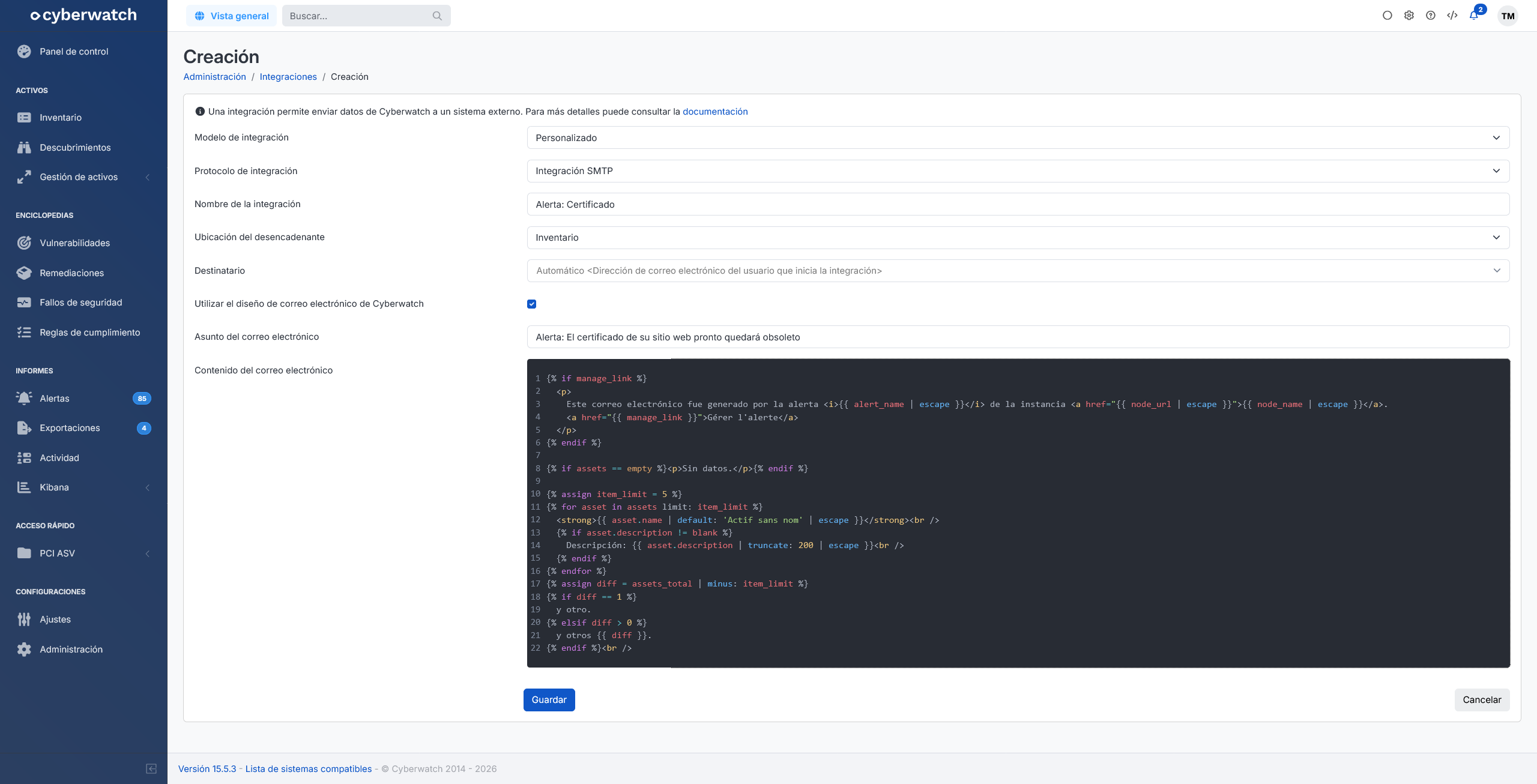Image resolution: width=1537 pixels, height=784 pixels.
Task: Uncheck the Cyberwatch email design checkbox
Action: click(x=531, y=304)
